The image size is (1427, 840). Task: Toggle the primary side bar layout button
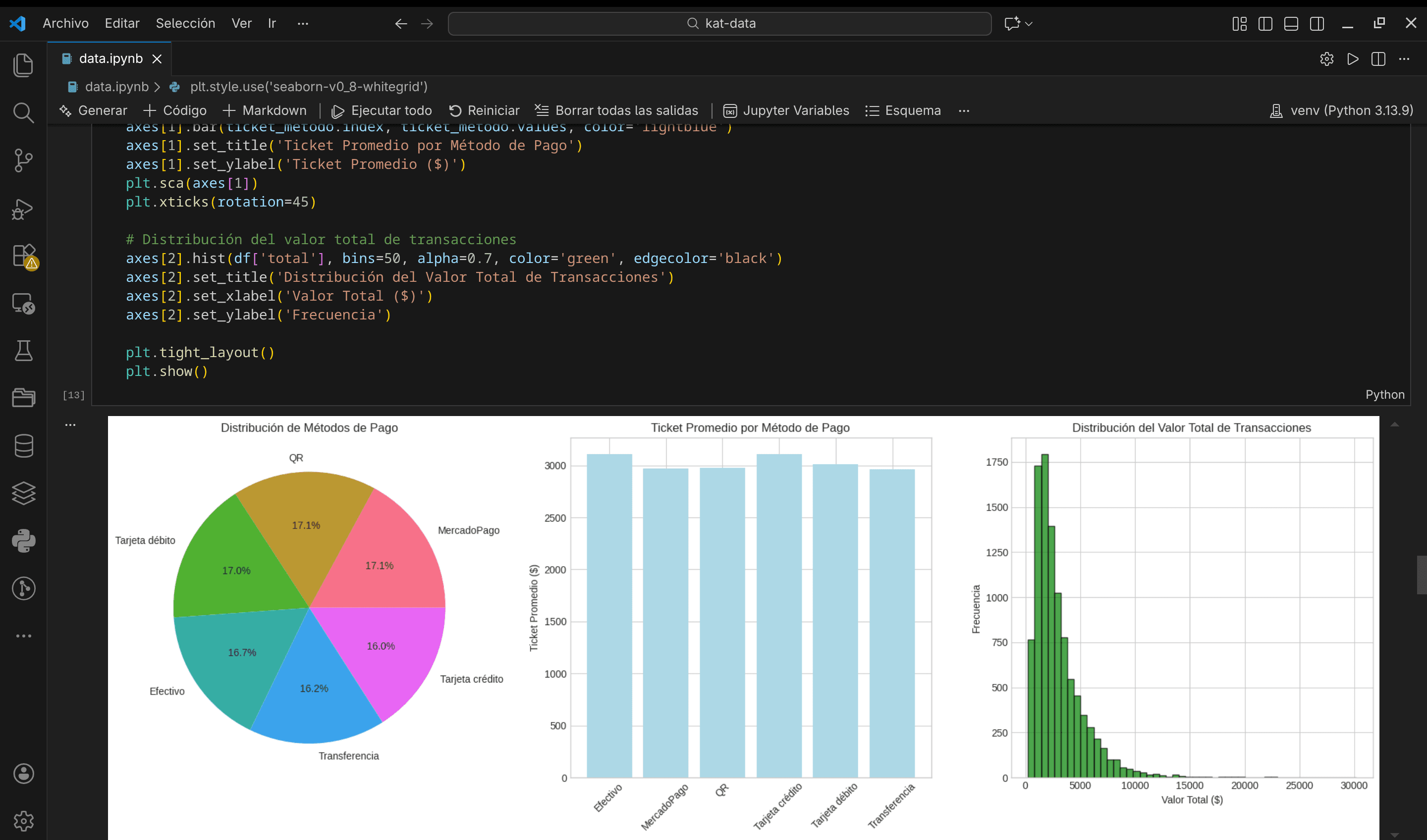click(1265, 24)
